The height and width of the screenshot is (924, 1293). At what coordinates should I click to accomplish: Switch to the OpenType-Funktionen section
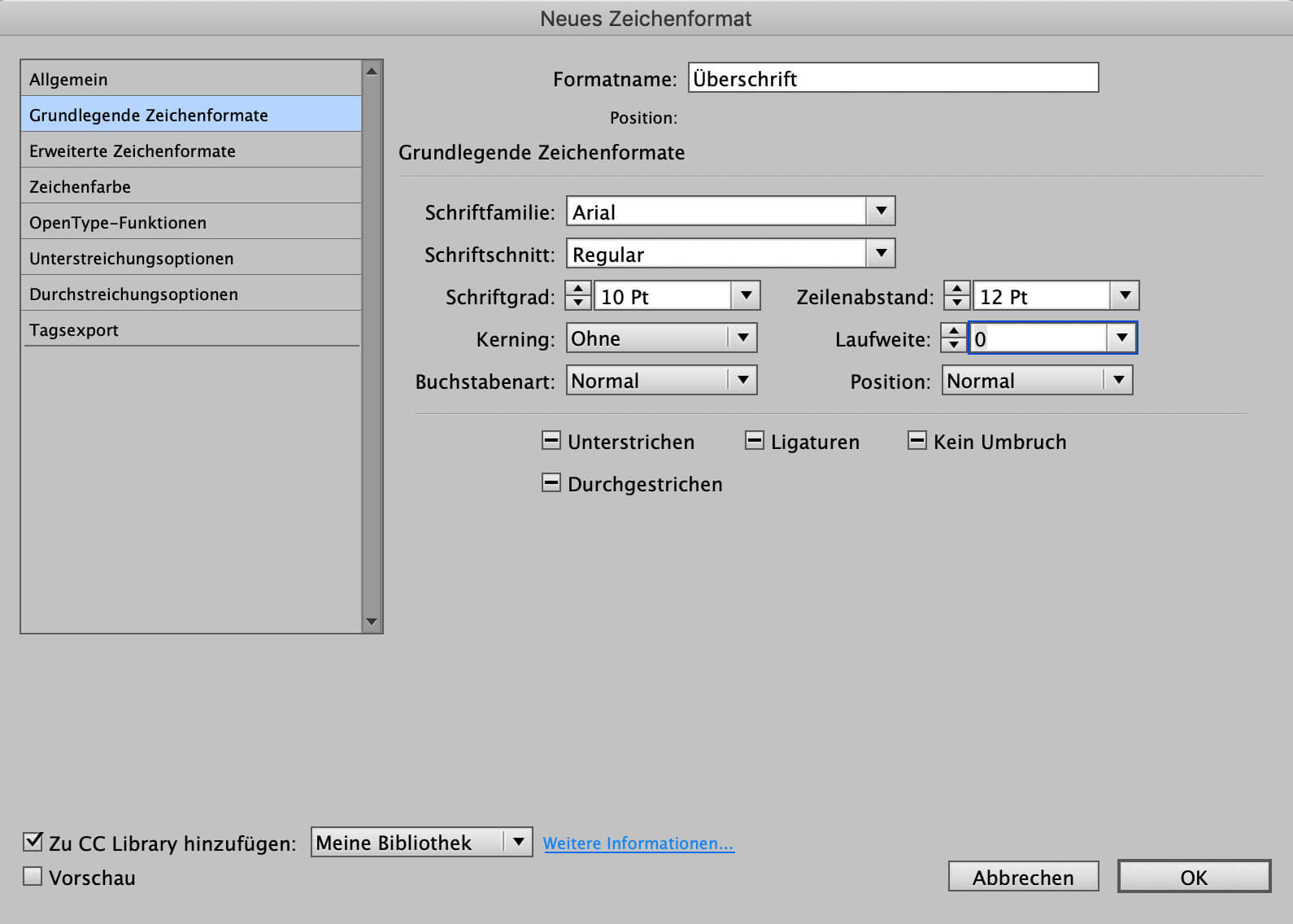118,223
